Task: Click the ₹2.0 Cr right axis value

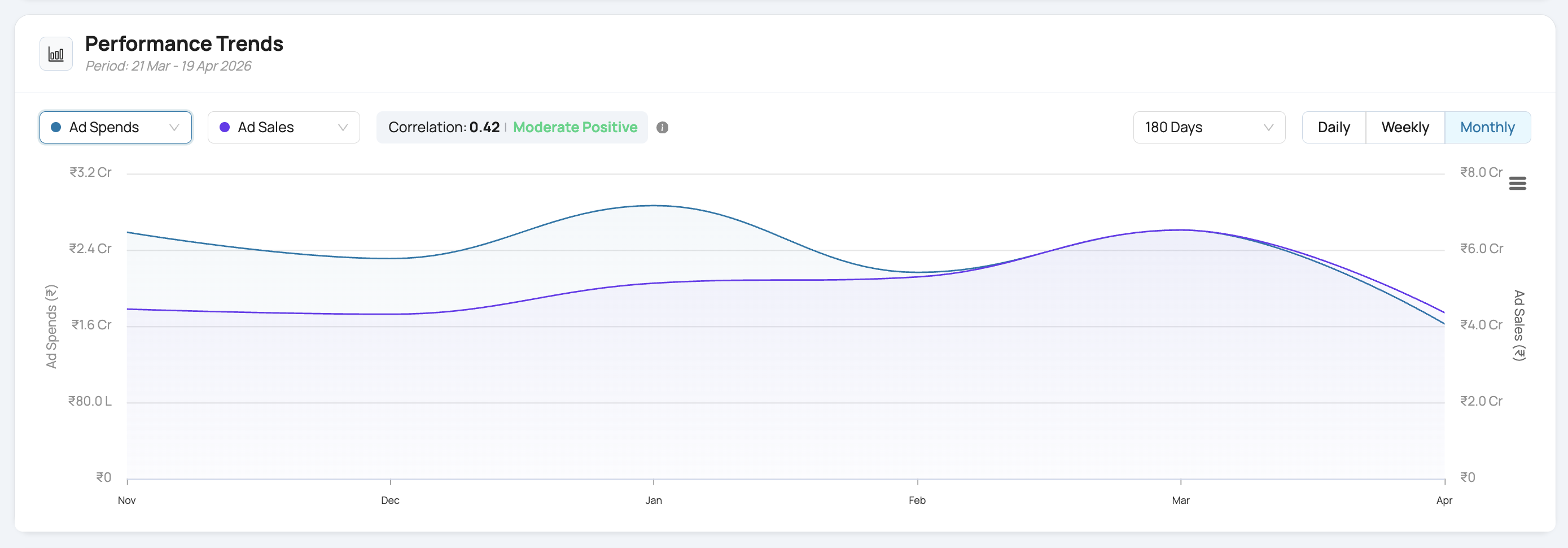Action: (1482, 401)
